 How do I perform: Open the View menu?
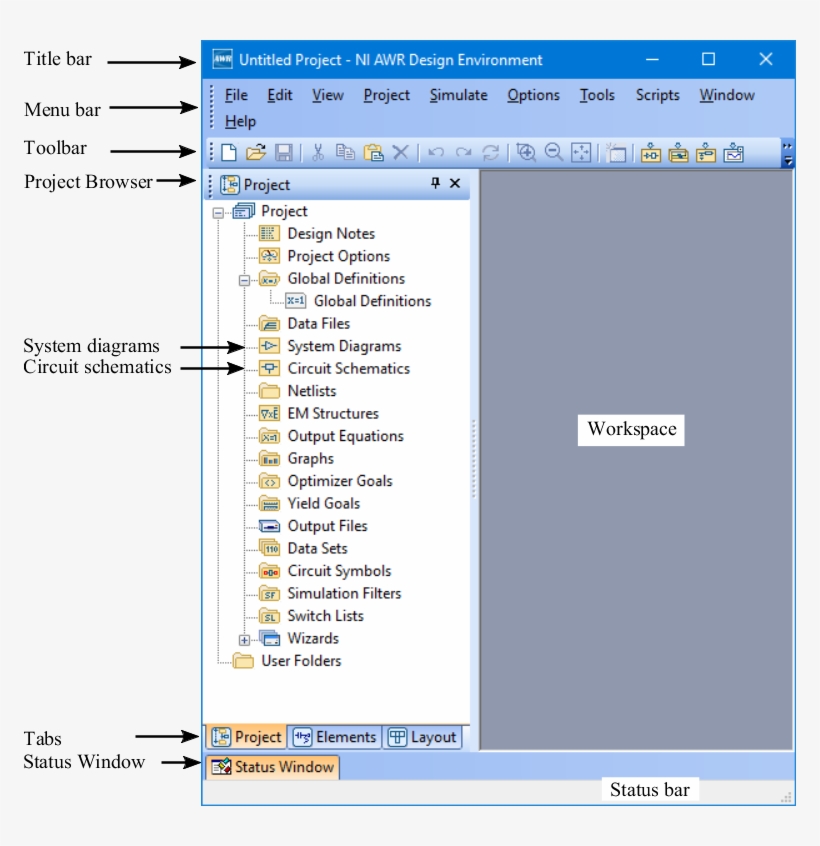coord(327,95)
